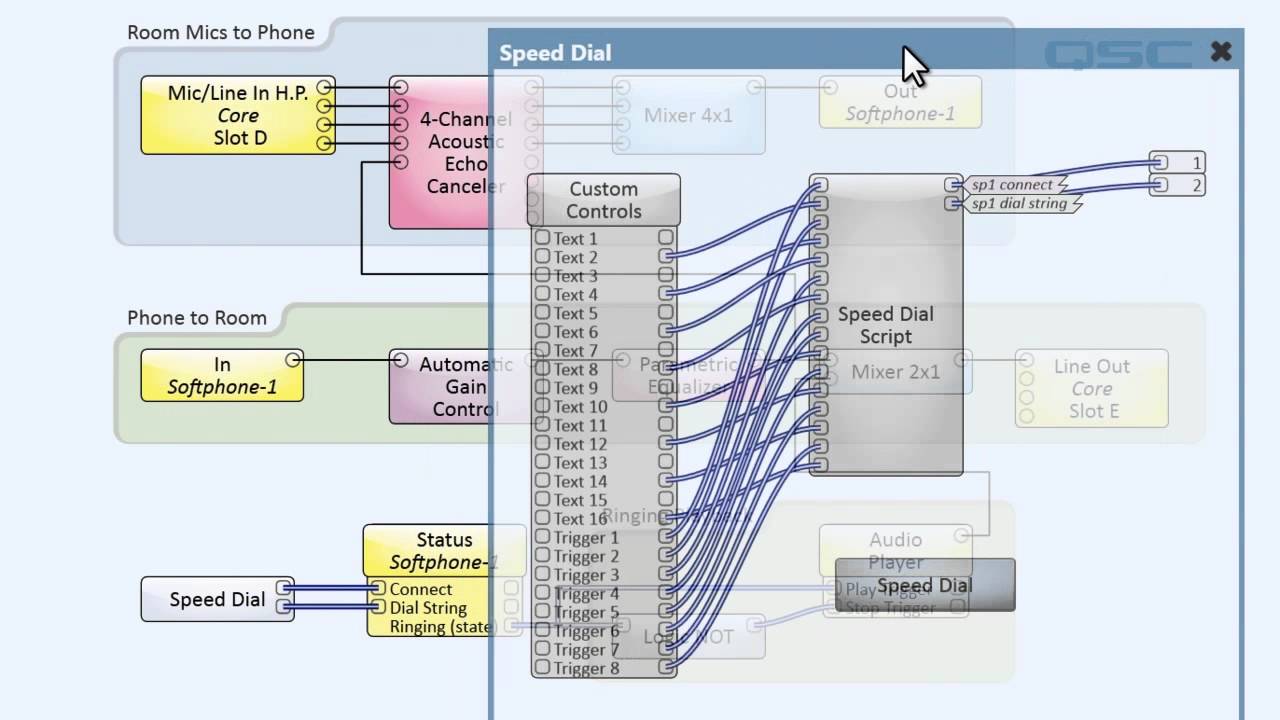Click the Connect pin on Status Softphone-1

378,588
